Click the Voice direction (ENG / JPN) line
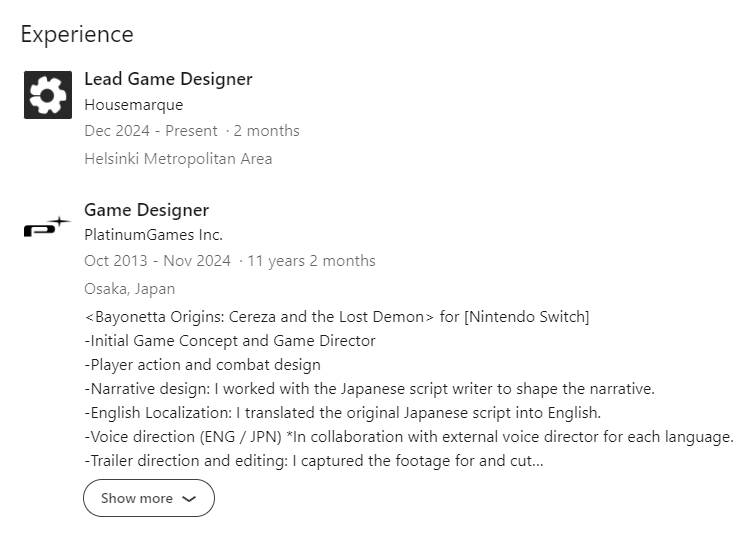 coord(409,437)
